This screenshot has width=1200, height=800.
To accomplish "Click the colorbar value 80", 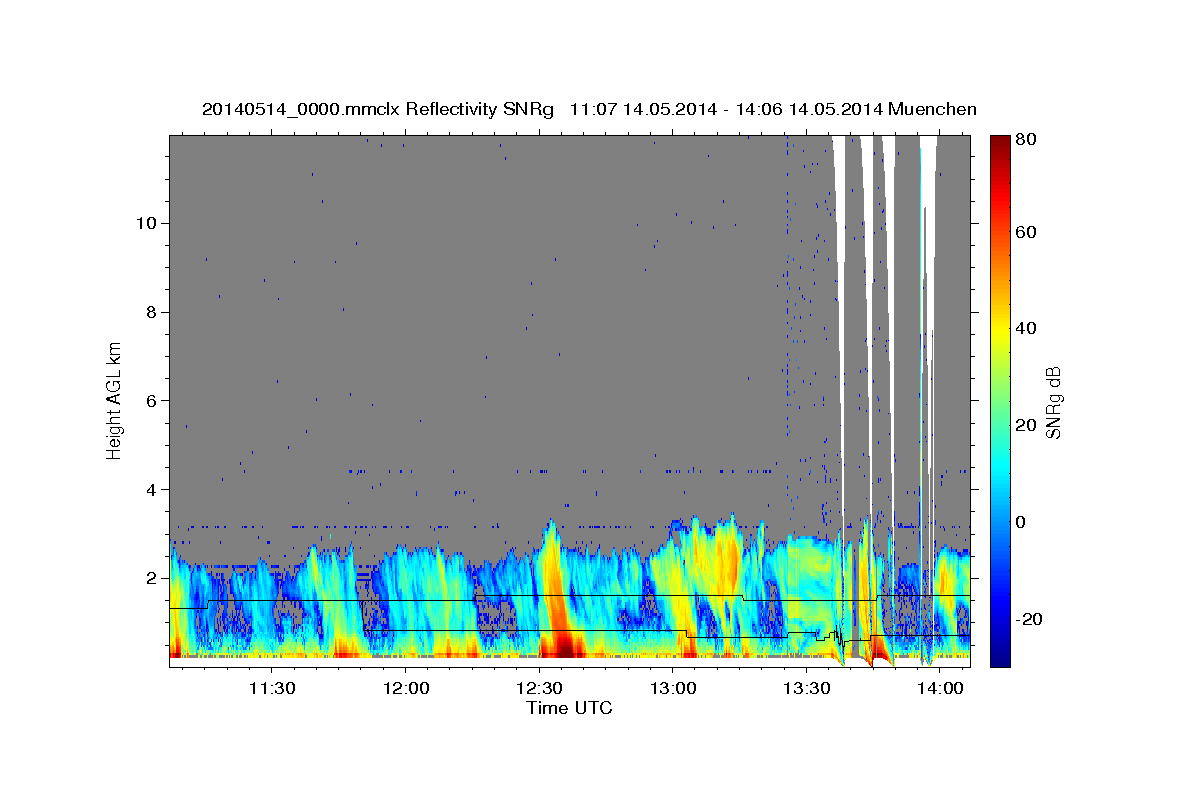I will pos(1025,139).
